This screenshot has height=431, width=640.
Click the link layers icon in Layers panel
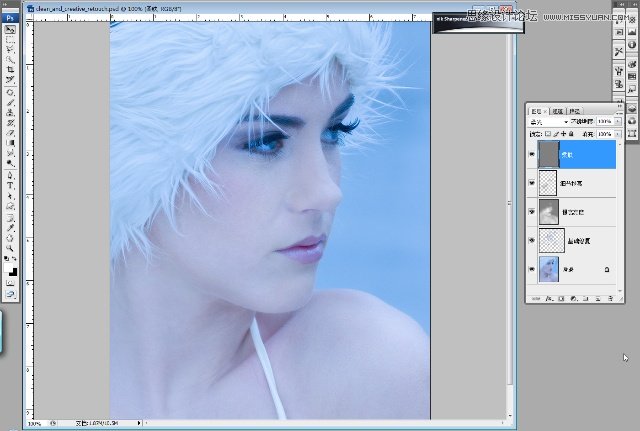536,299
